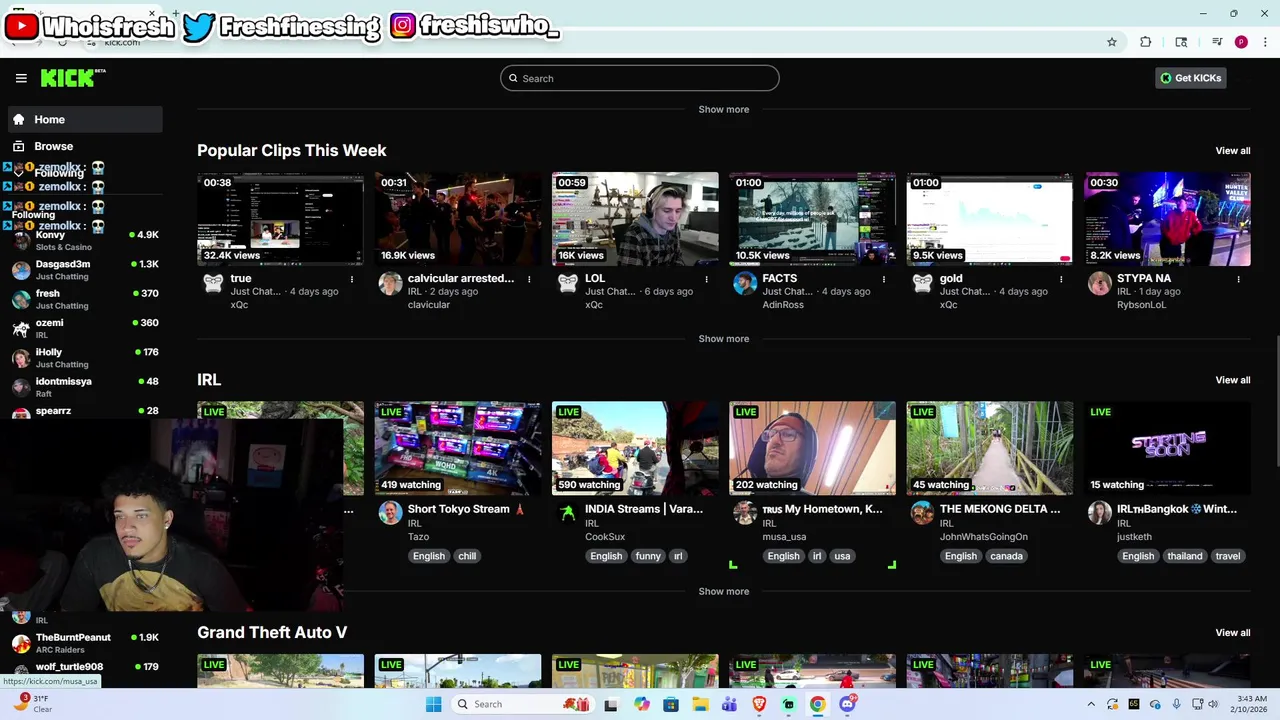
Task: View all Grand Theft Auto V streams
Action: (x=1232, y=633)
